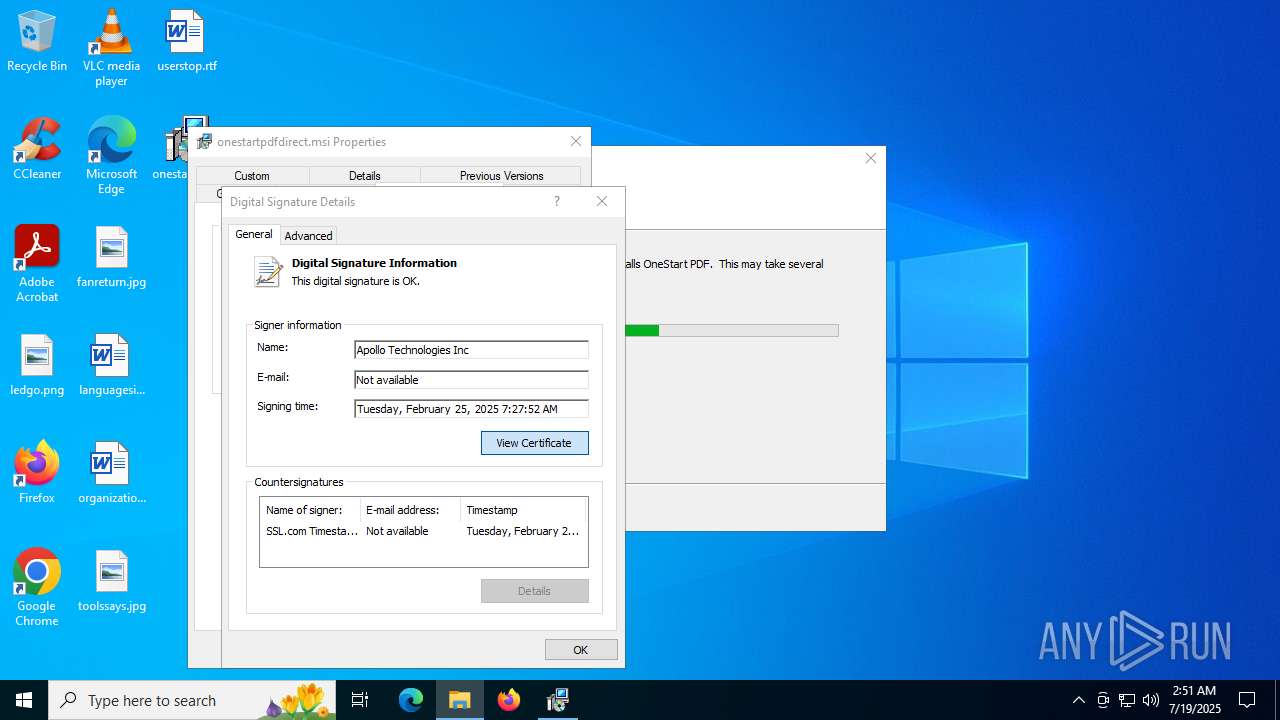This screenshot has height=720, width=1280.
Task: Click the Signing time field
Action: pyautogui.click(x=471, y=409)
